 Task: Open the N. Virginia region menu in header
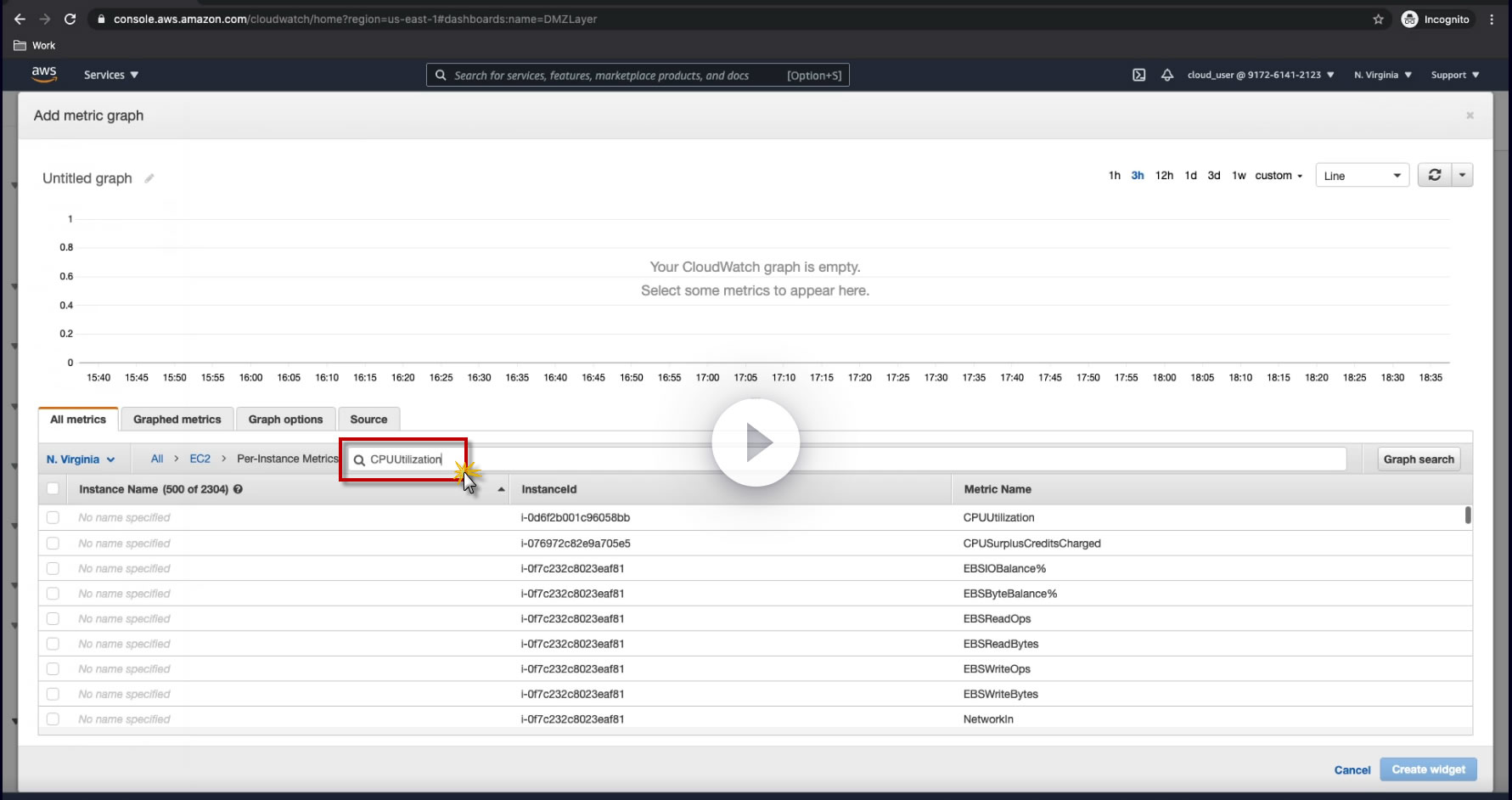coord(1383,75)
